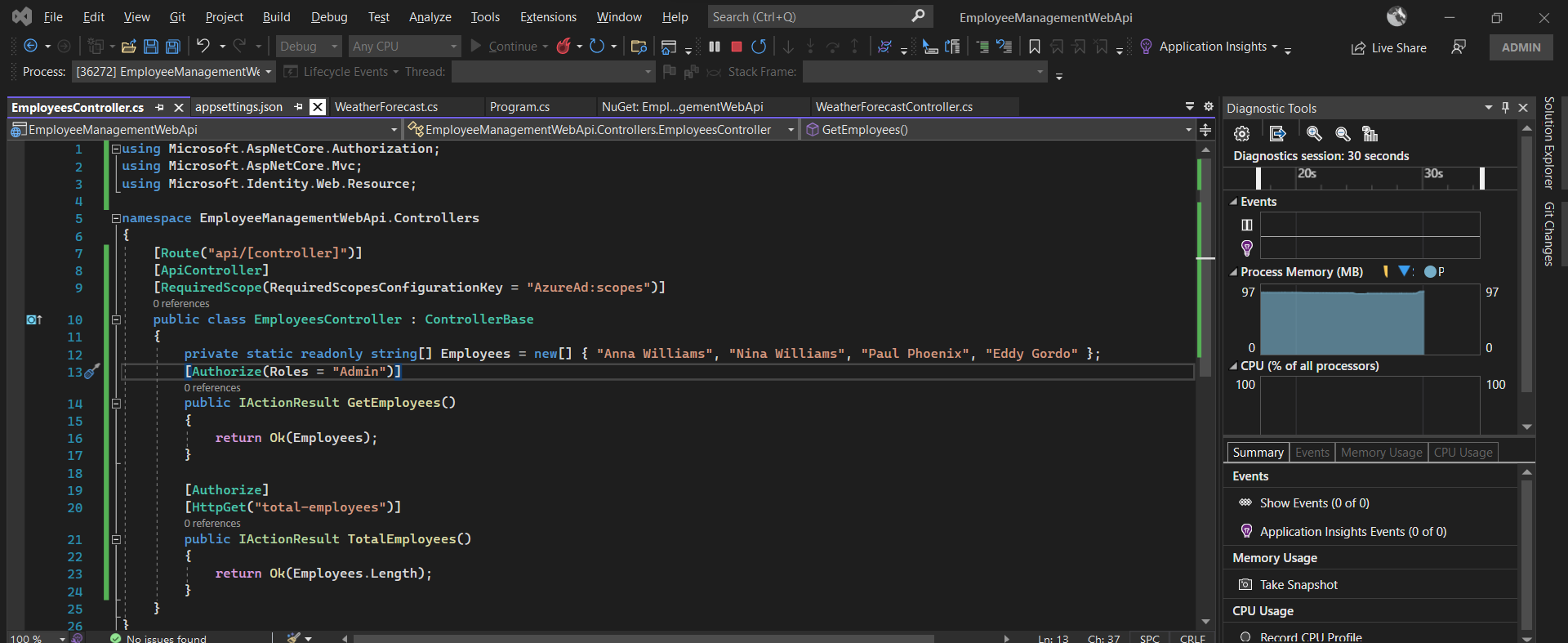Collapse the Events section in Diagnostic Tools

pos(1233,202)
